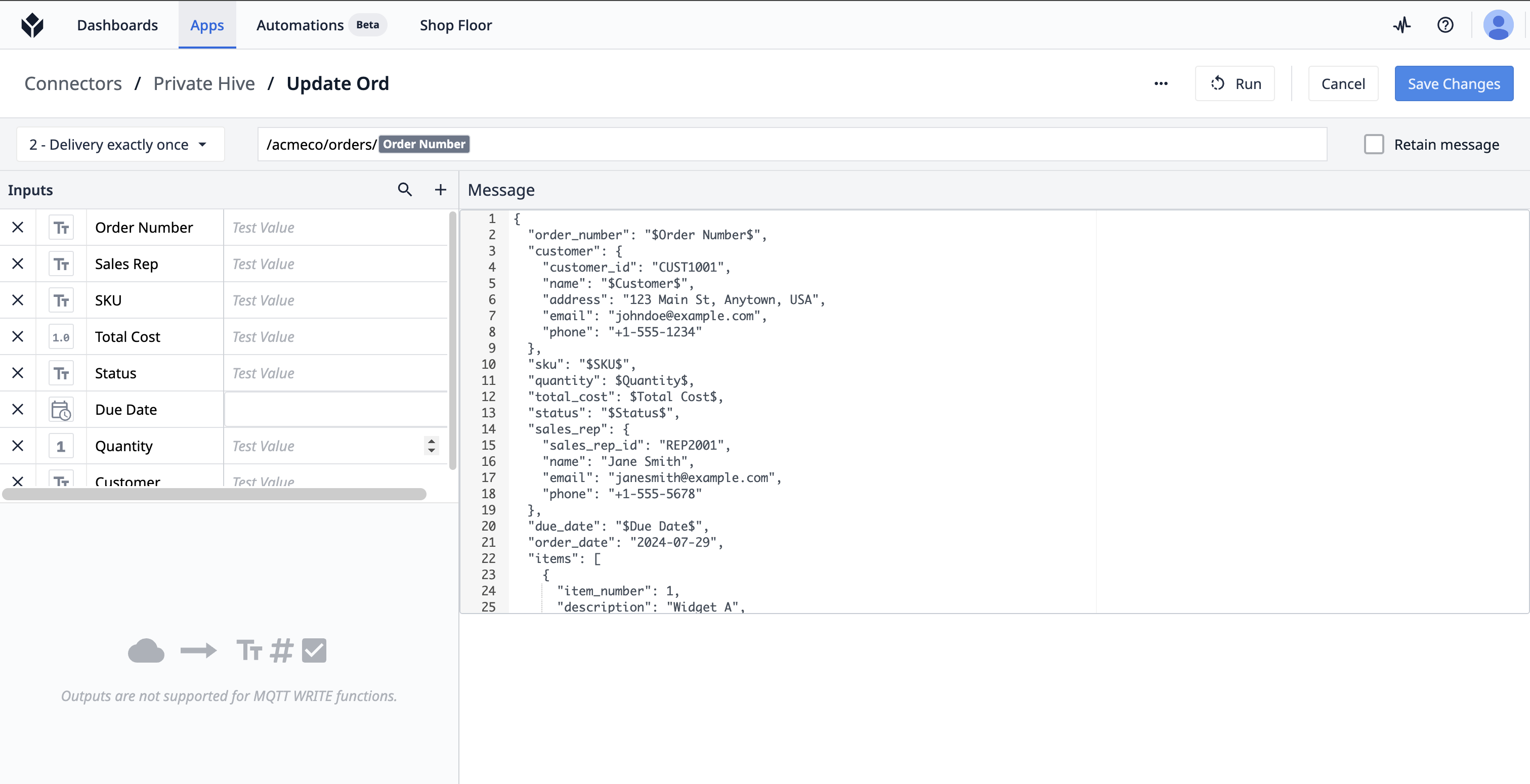Click the Status test value field

pos(335,373)
